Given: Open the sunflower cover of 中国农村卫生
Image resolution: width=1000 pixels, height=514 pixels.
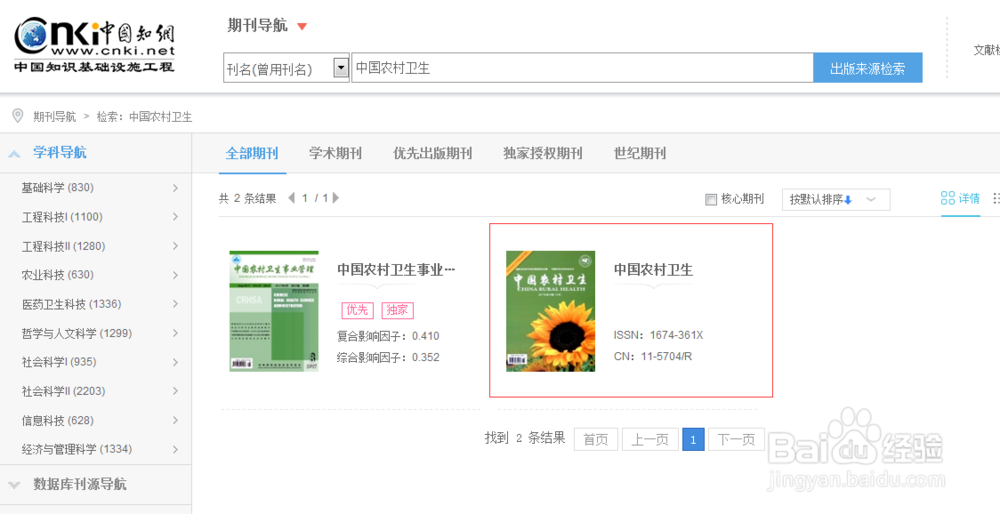Looking at the screenshot, I should click(550, 311).
